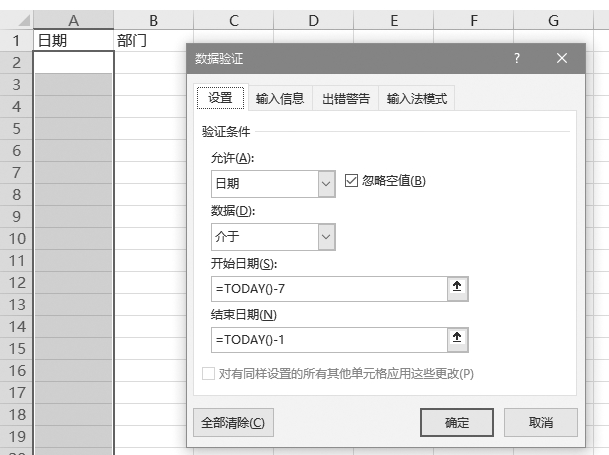Select column A header
The height and width of the screenshot is (455, 609).
73,20
